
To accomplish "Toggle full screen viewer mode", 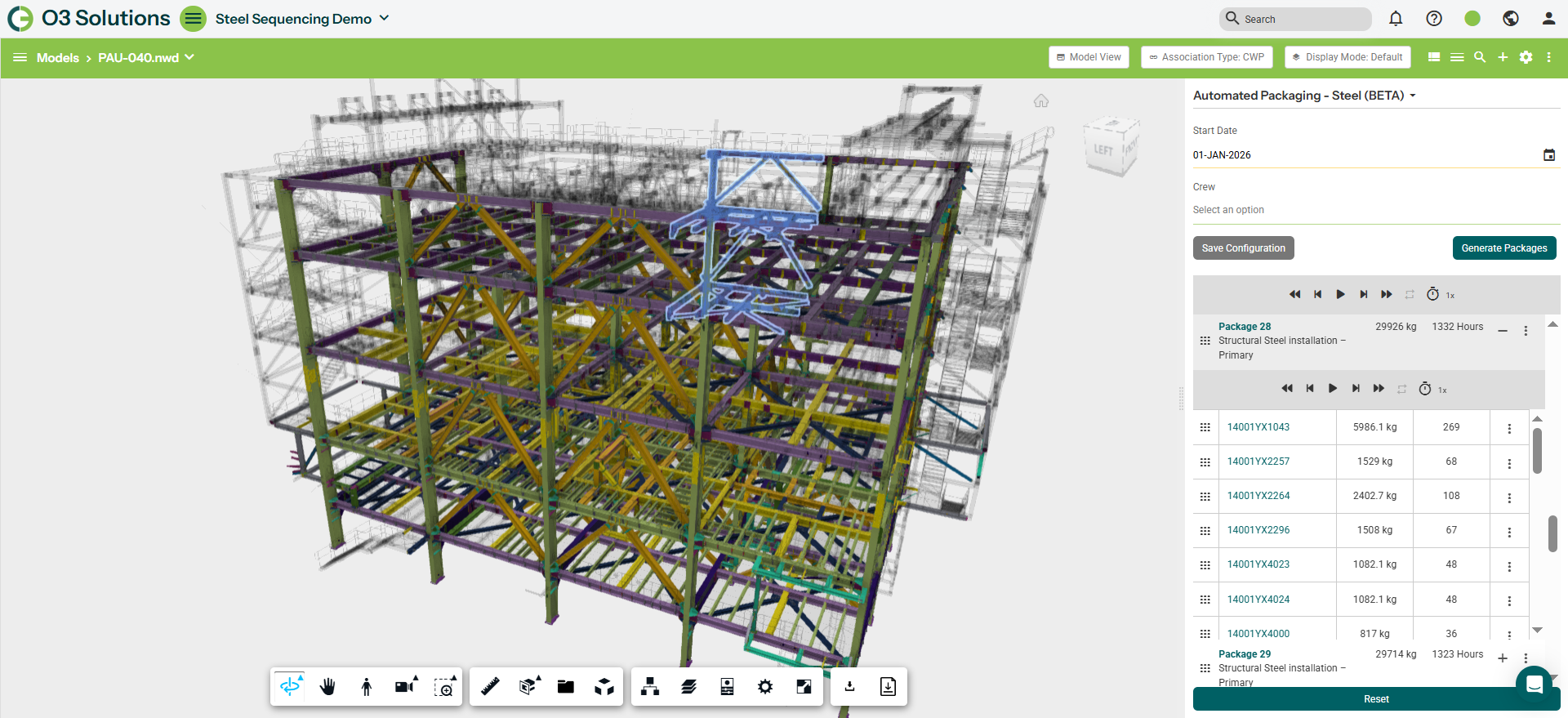I will click(804, 687).
